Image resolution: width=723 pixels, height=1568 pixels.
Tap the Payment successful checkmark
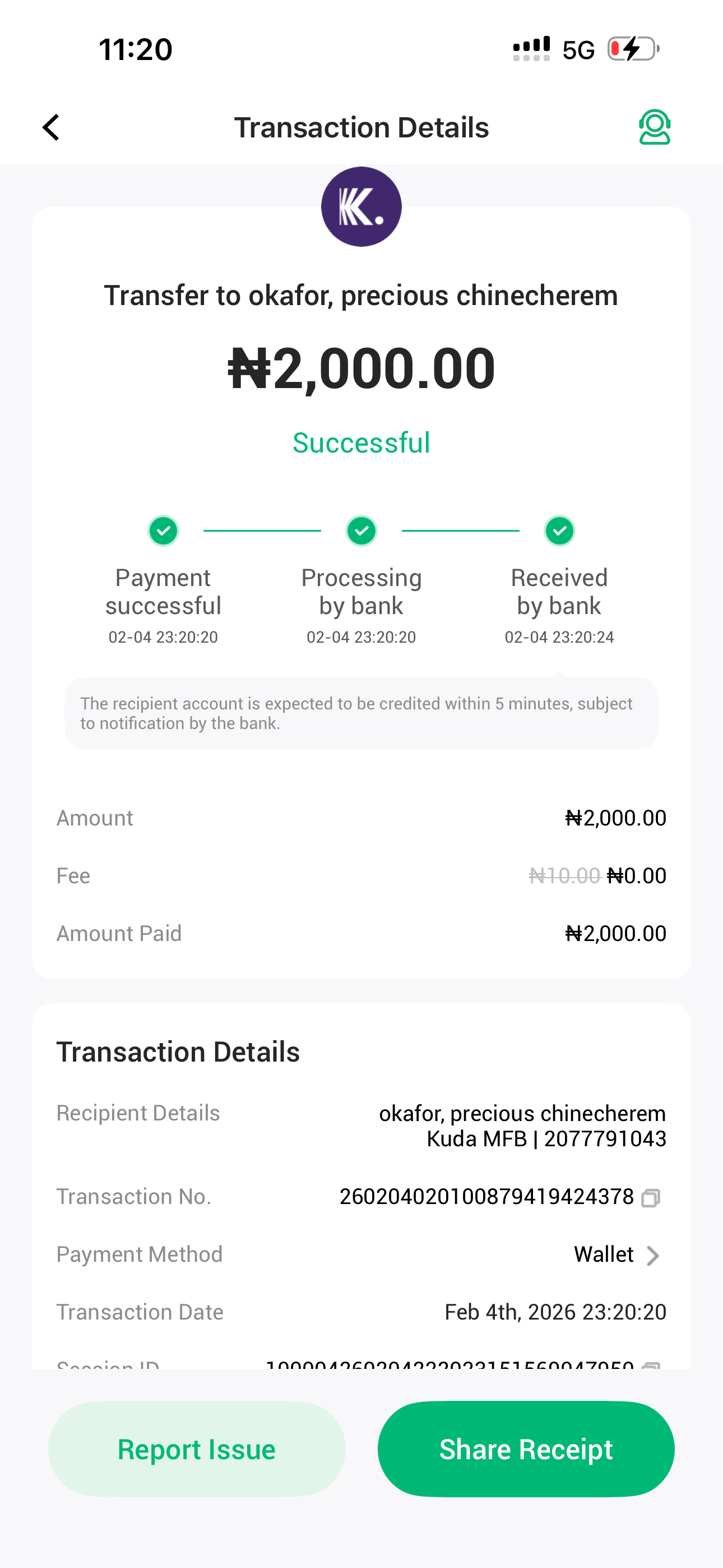(x=163, y=531)
